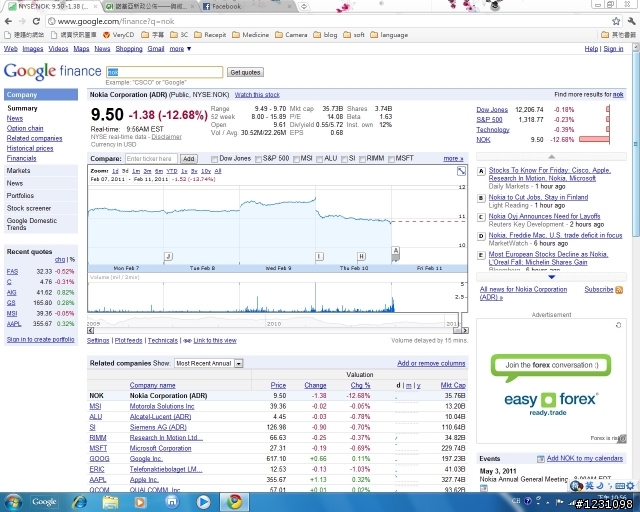Viewport: 640px width, 512px height.
Task: Open the VeryCD bookmark
Action: pos(118,35)
